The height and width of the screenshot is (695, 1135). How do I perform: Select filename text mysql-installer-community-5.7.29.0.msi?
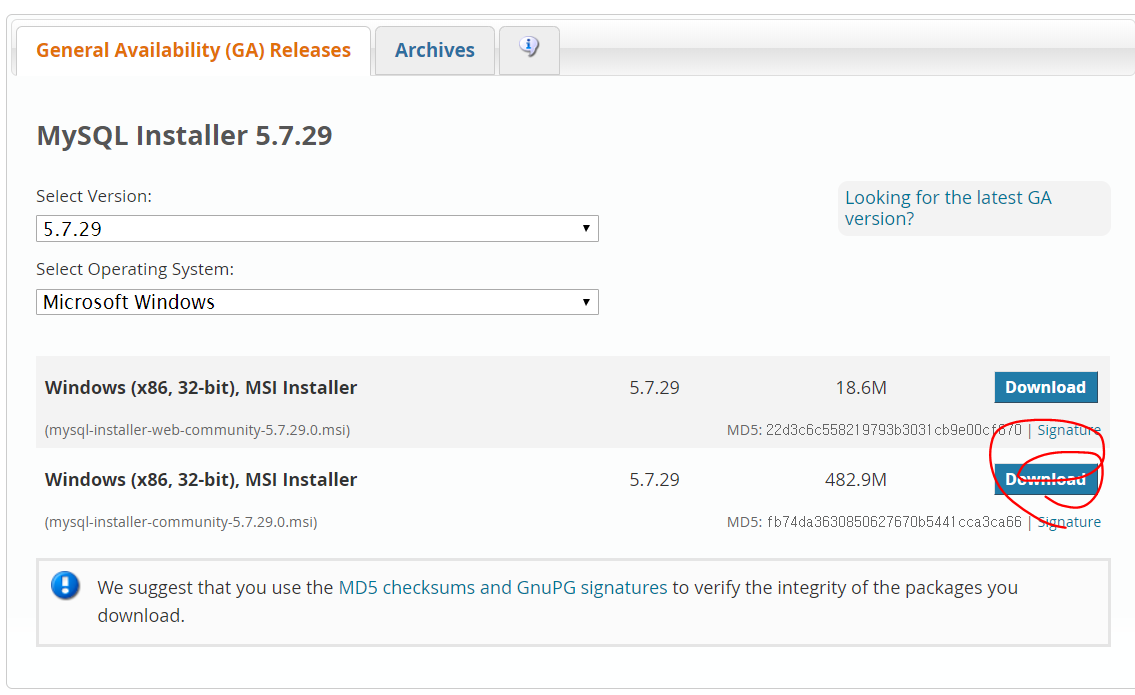(x=181, y=522)
